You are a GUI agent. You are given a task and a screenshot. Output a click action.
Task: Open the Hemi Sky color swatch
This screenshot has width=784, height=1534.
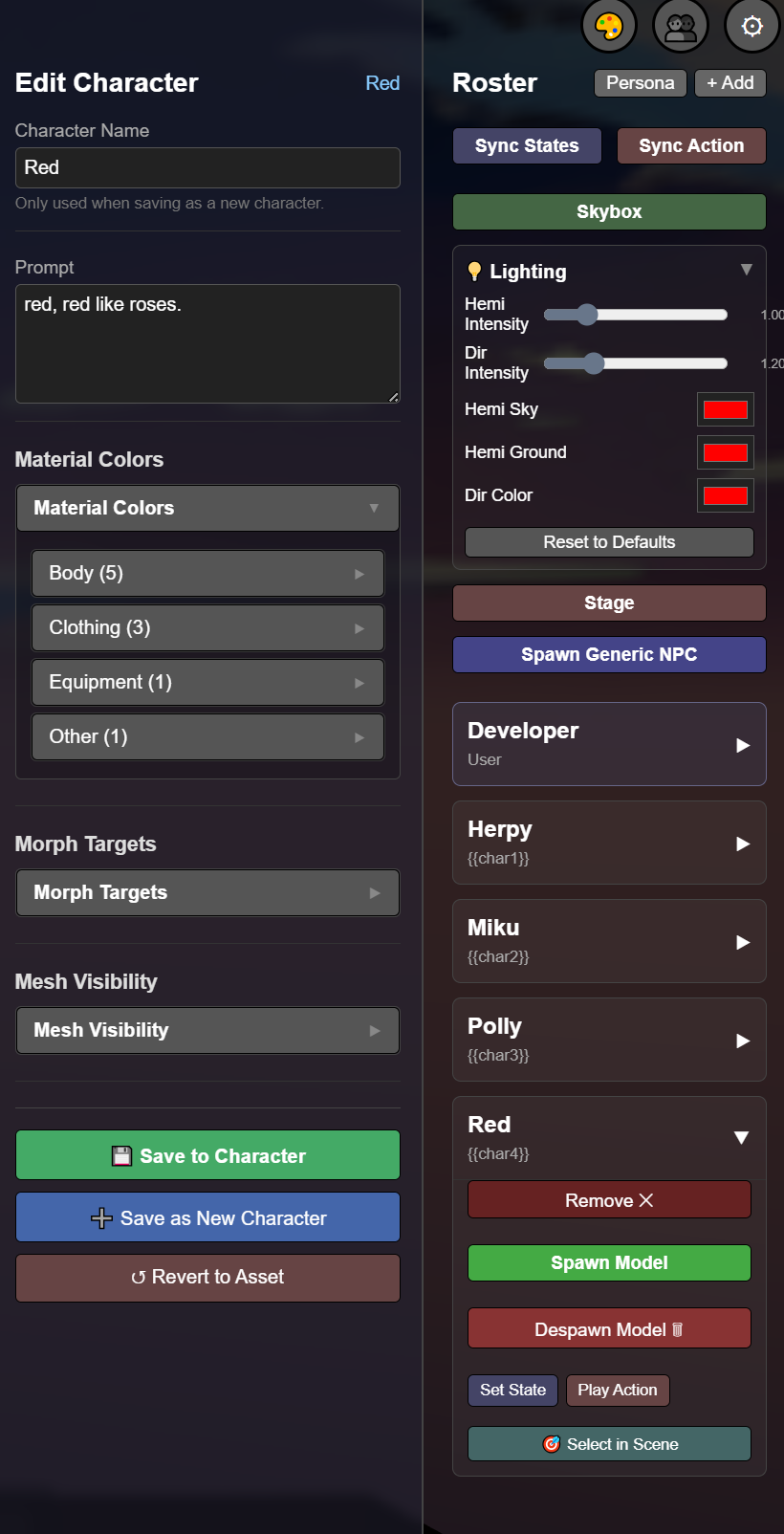(725, 409)
